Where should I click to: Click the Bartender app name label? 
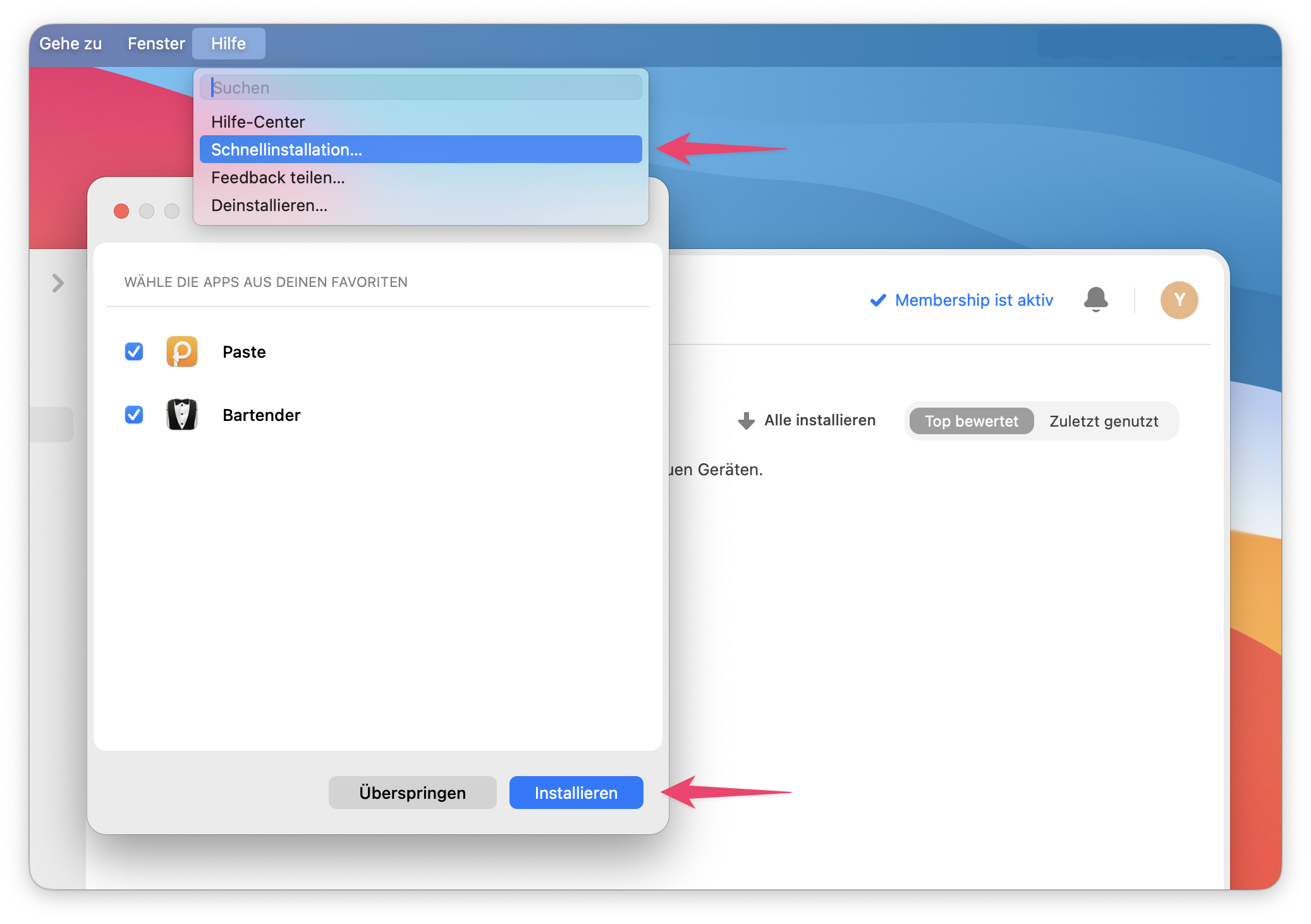262,415
